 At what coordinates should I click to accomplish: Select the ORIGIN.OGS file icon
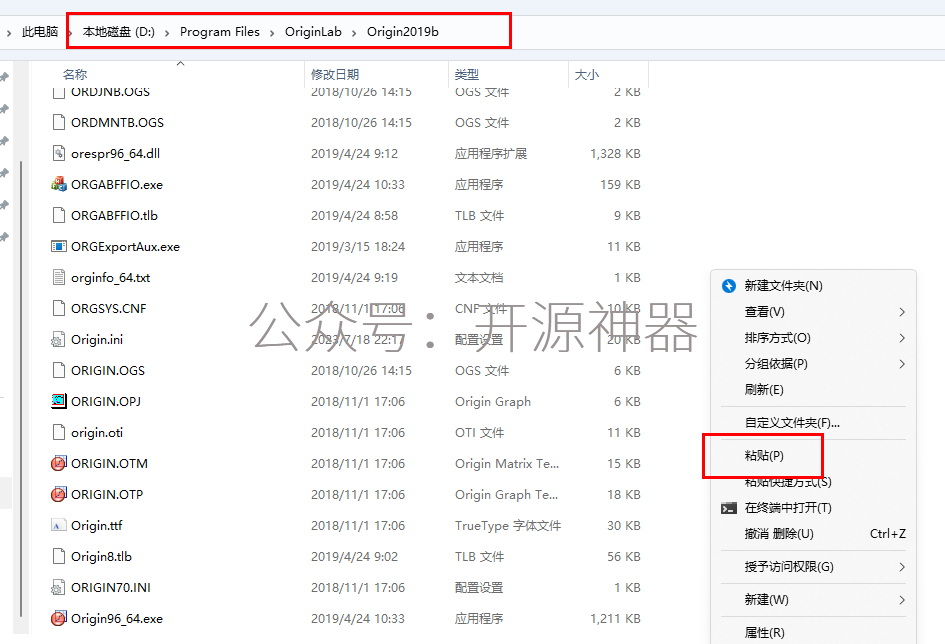[x=58, y=370]
